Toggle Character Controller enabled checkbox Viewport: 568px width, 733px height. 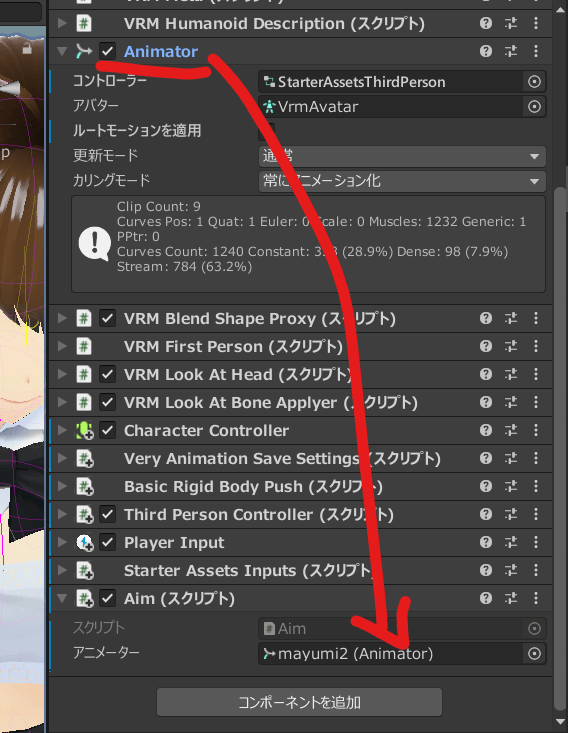pyautogui.click(x=108, y=431)
